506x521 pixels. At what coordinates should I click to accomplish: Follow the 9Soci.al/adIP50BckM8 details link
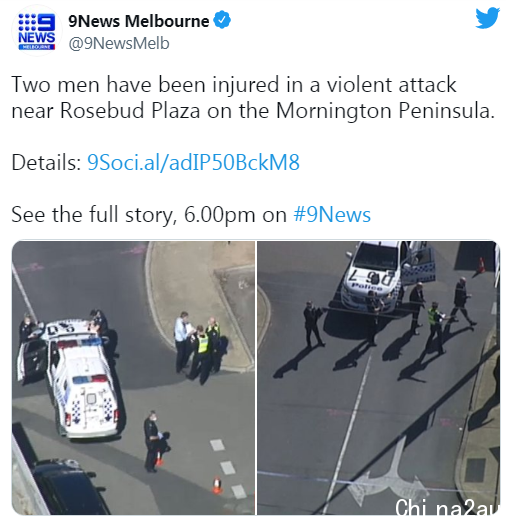coord(193,162)
